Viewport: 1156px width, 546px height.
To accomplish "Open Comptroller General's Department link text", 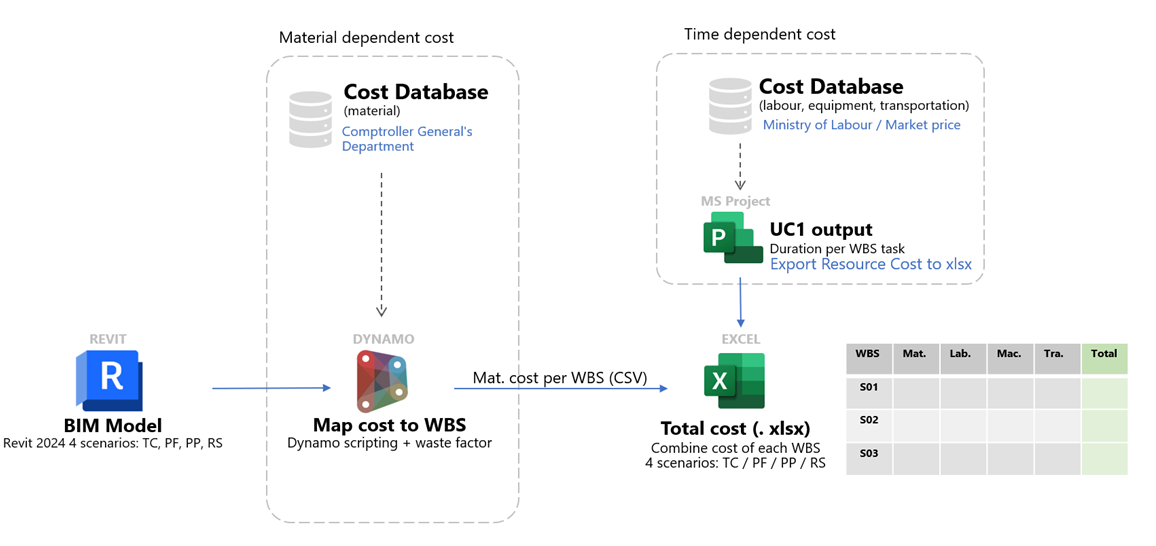I will pyautogui.click(x=407, y=139).
